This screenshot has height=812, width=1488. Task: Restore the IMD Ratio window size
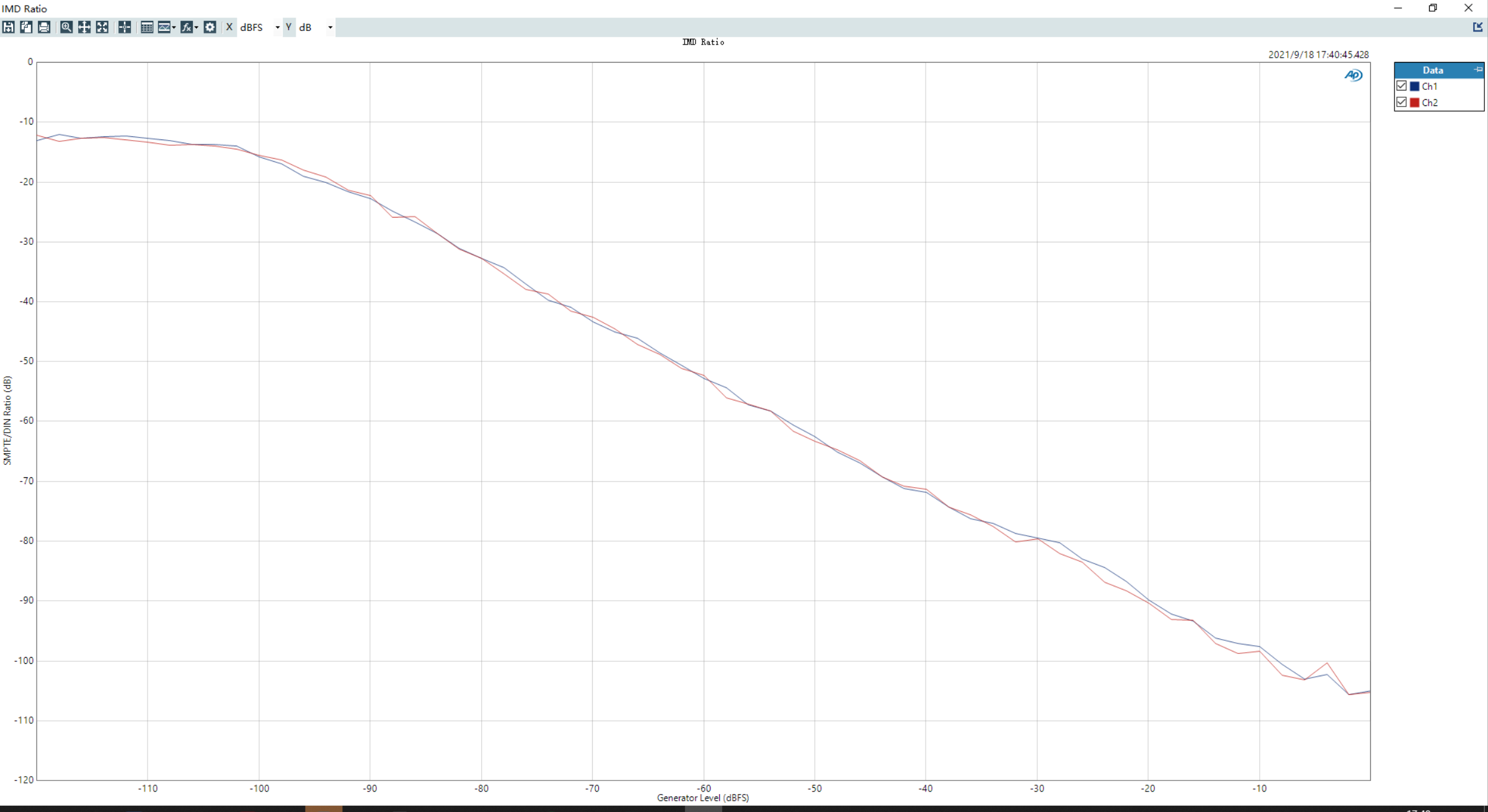pyautogui.click(x=1433, y=8)
